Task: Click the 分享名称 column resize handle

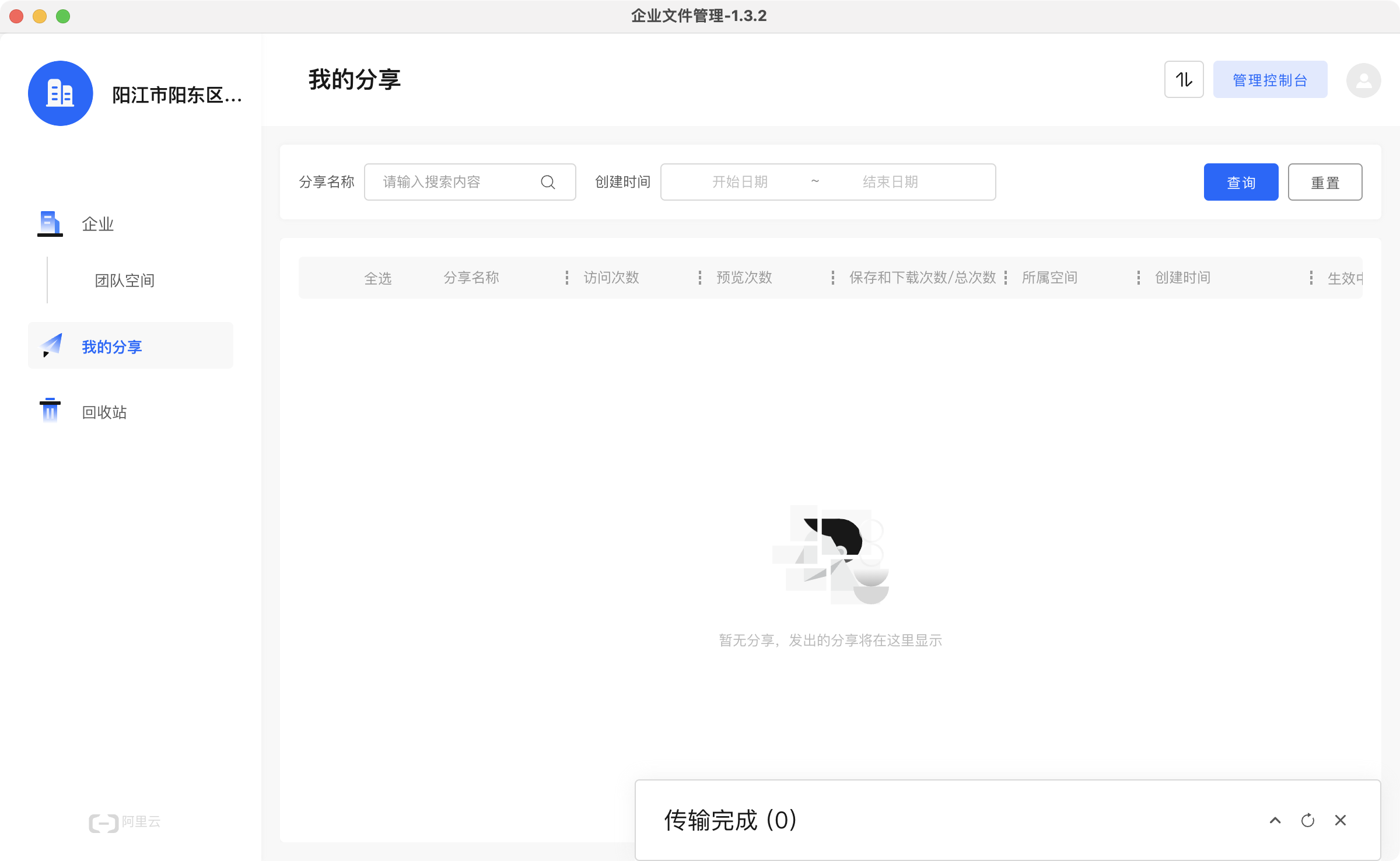Action: (x=566, y=278)
